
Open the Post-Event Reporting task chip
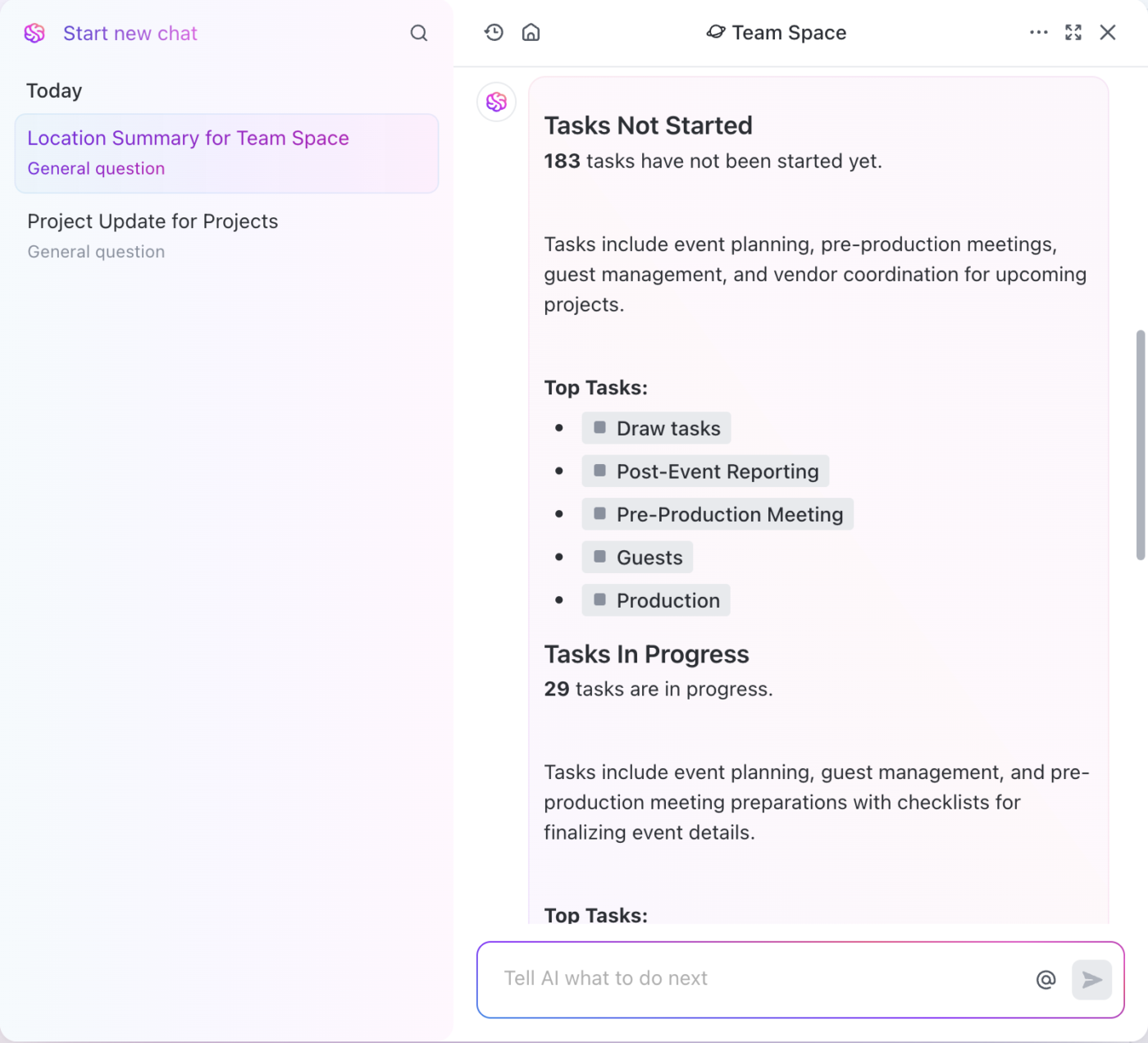pos(705,471)
